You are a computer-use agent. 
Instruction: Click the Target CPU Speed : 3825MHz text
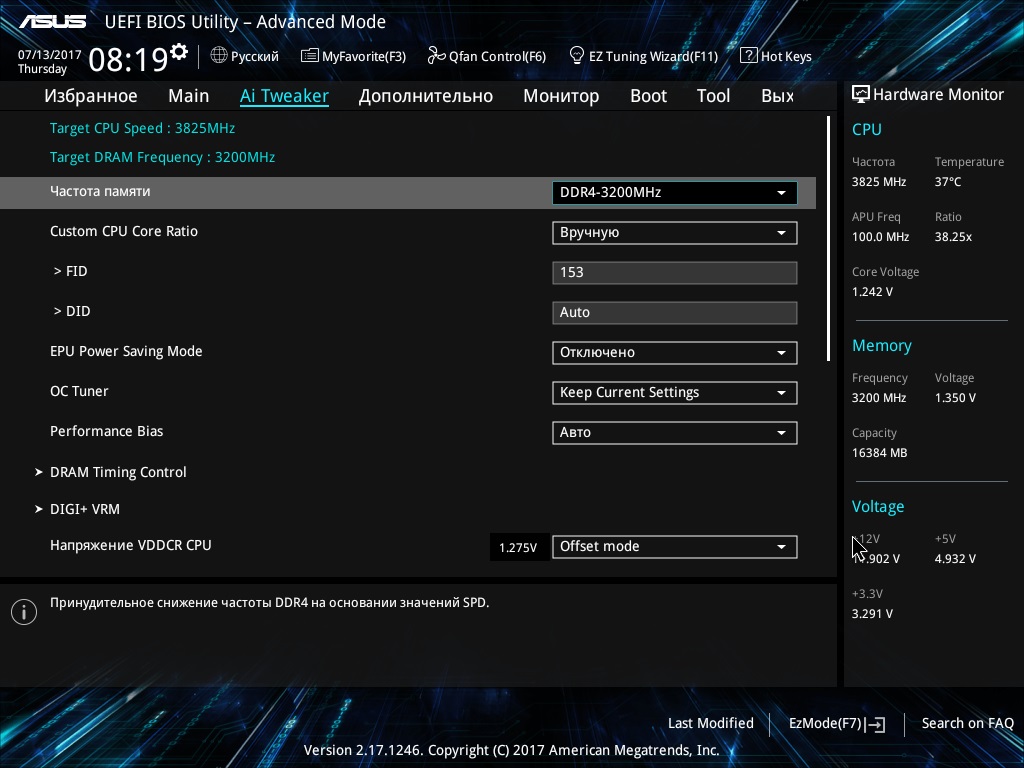click(x=142, y=129)
